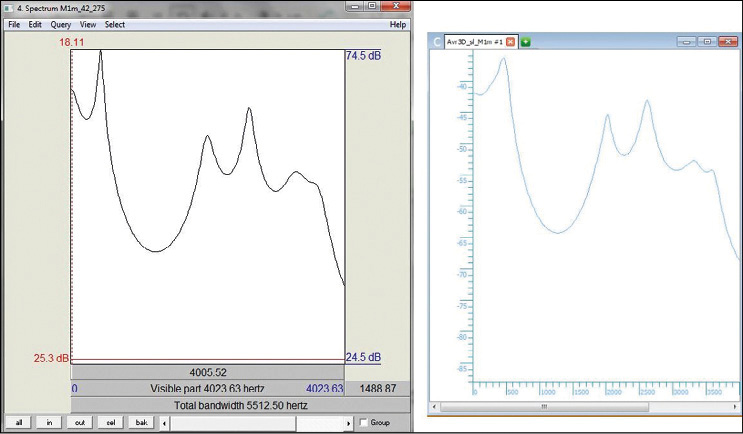Add a new tab with green plus icon

[526, 42]
